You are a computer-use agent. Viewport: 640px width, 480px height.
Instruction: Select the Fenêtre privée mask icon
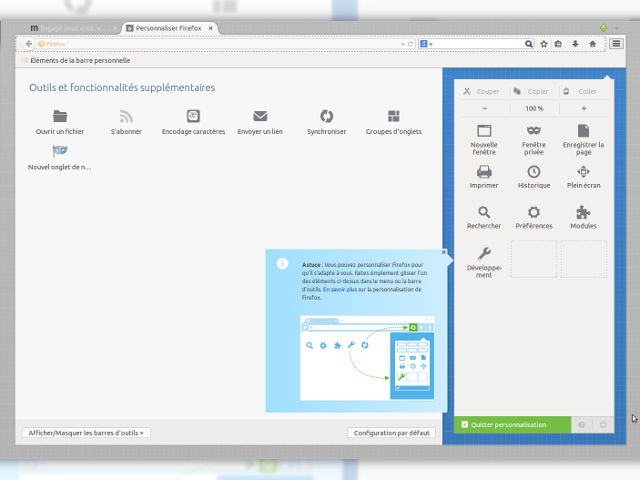[534, 131]
